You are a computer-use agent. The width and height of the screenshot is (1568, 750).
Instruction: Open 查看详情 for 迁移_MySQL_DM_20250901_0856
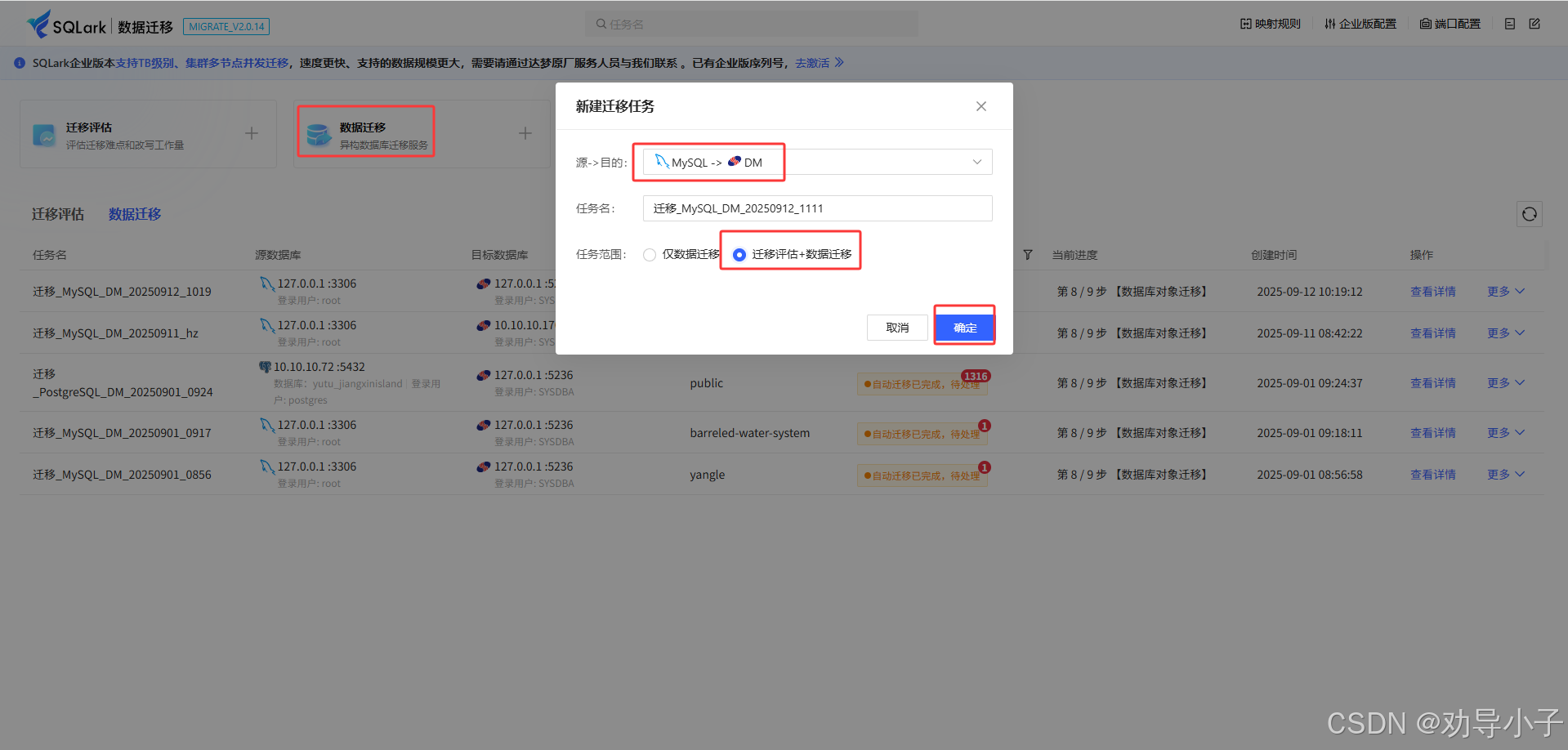1433,475
